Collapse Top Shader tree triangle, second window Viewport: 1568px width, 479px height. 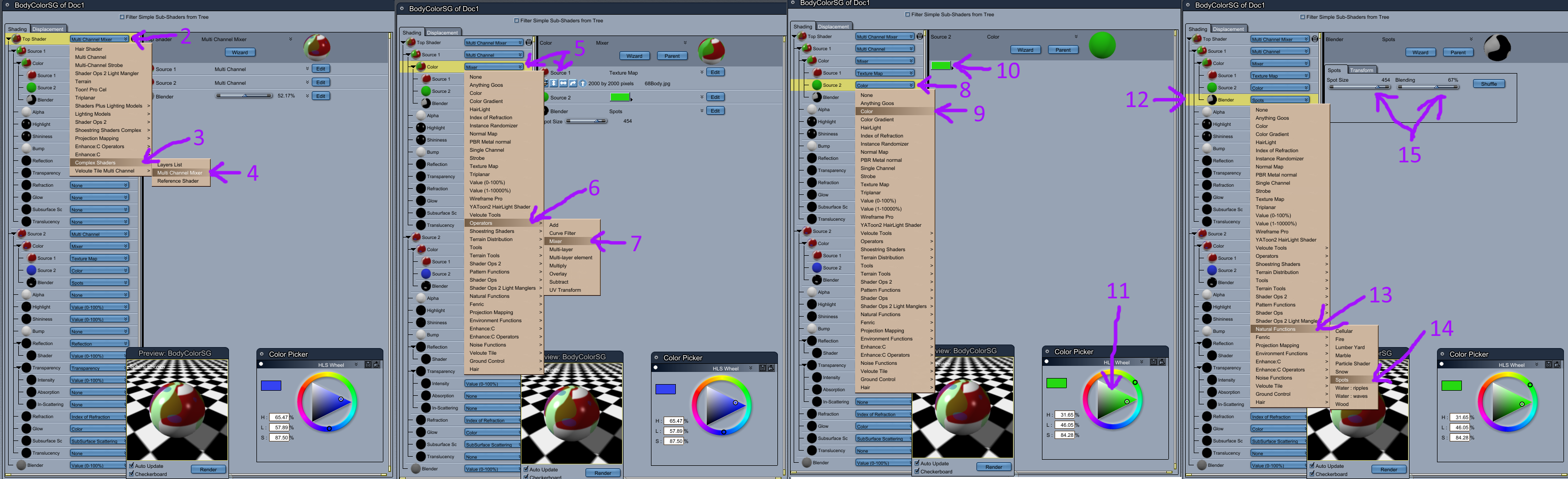[x=403, y=43]
